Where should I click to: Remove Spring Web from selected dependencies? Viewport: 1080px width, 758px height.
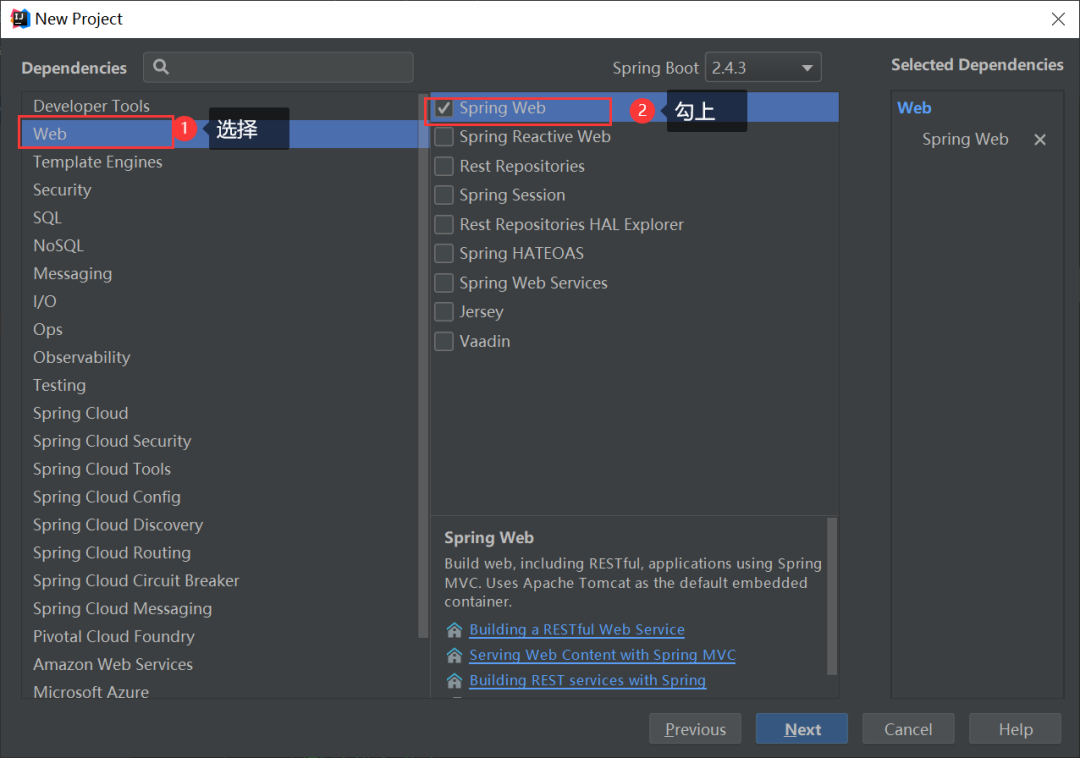click(1040, 140)
